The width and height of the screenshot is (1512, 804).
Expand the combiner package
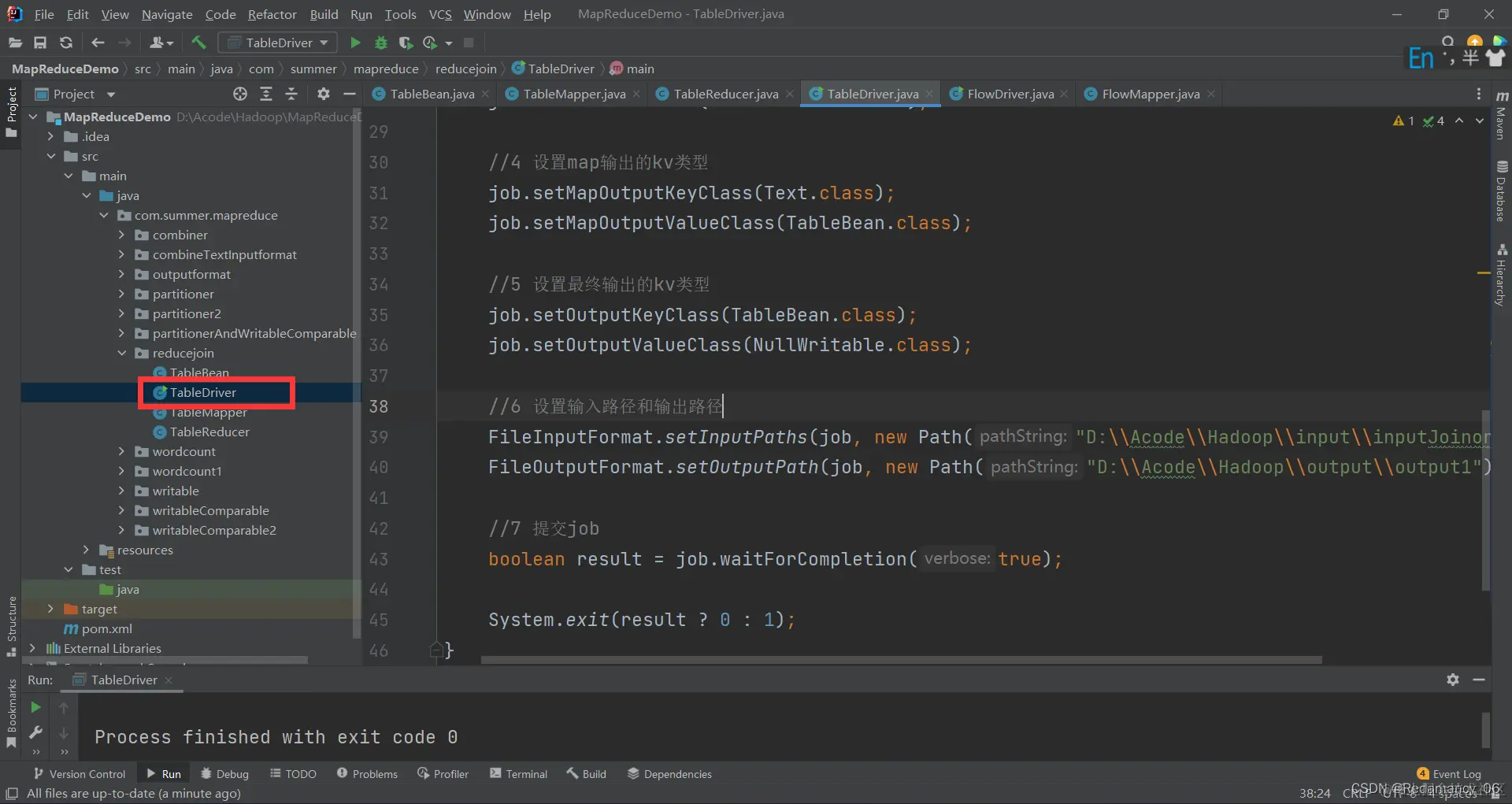tap(122, 235)
